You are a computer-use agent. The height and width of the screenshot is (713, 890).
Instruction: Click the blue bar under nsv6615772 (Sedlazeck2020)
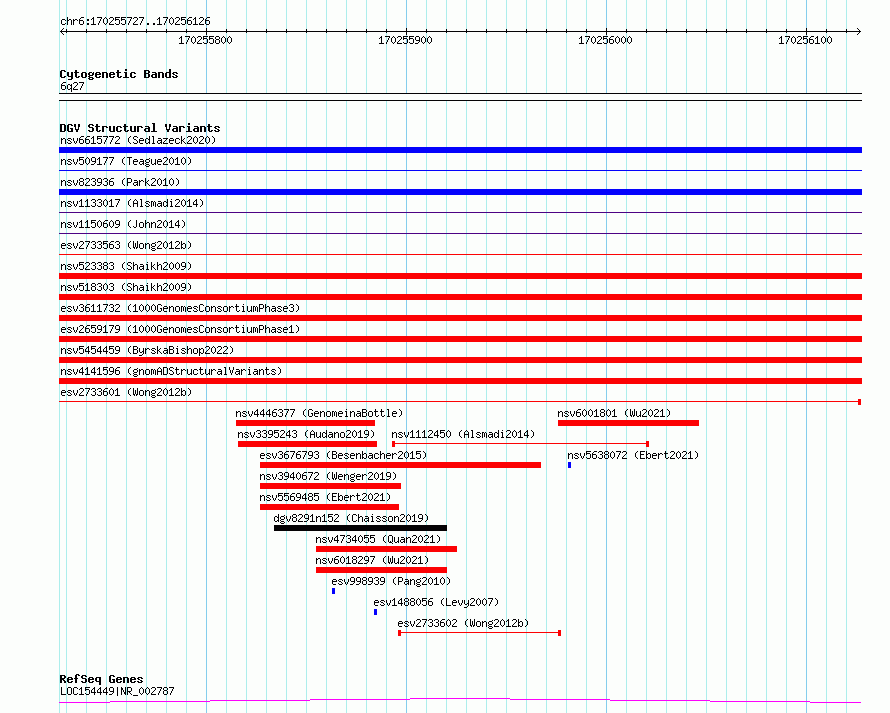coord(460,150)
